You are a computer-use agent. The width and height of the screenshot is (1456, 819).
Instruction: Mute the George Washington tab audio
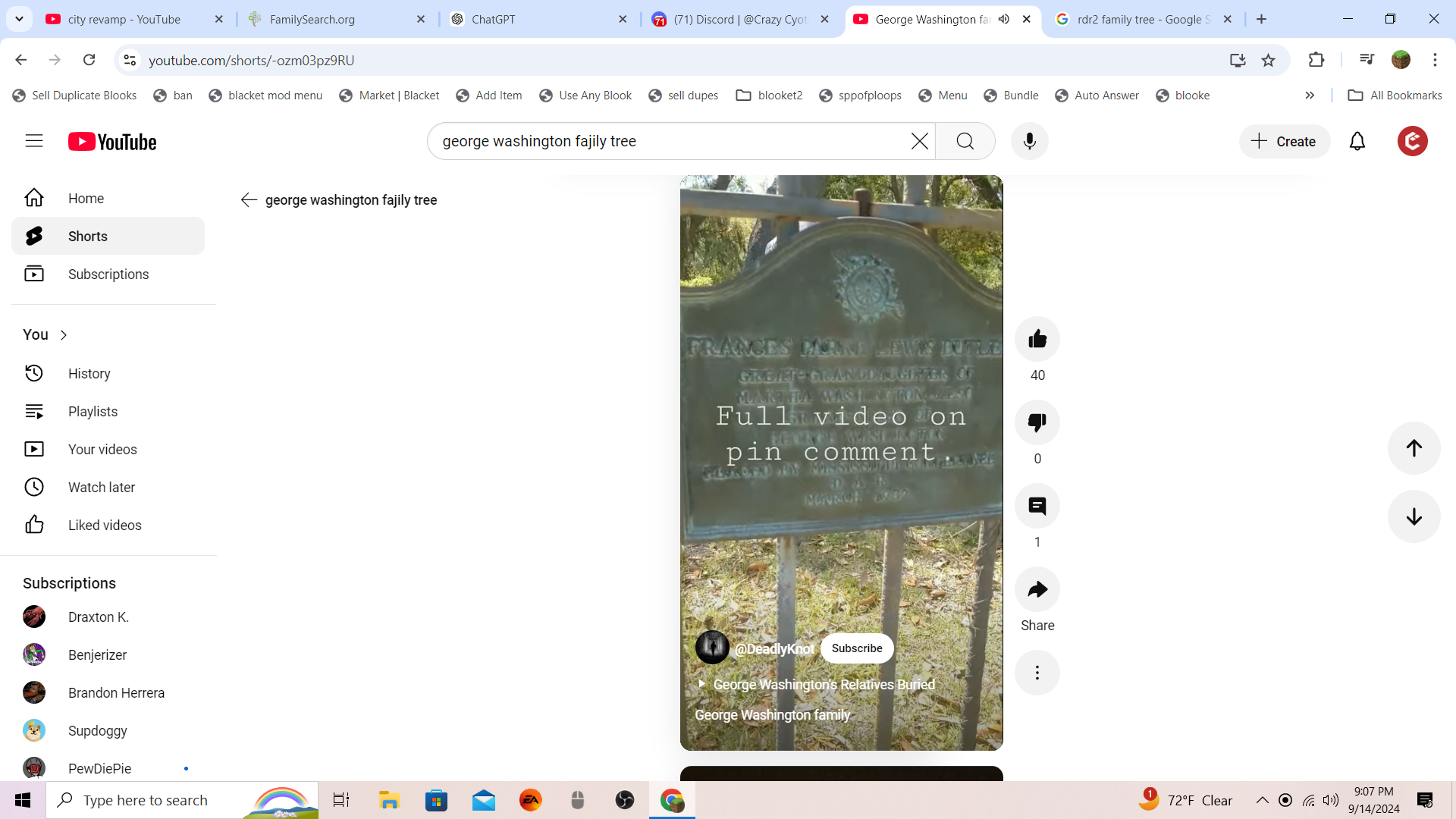click(1003, 19)
